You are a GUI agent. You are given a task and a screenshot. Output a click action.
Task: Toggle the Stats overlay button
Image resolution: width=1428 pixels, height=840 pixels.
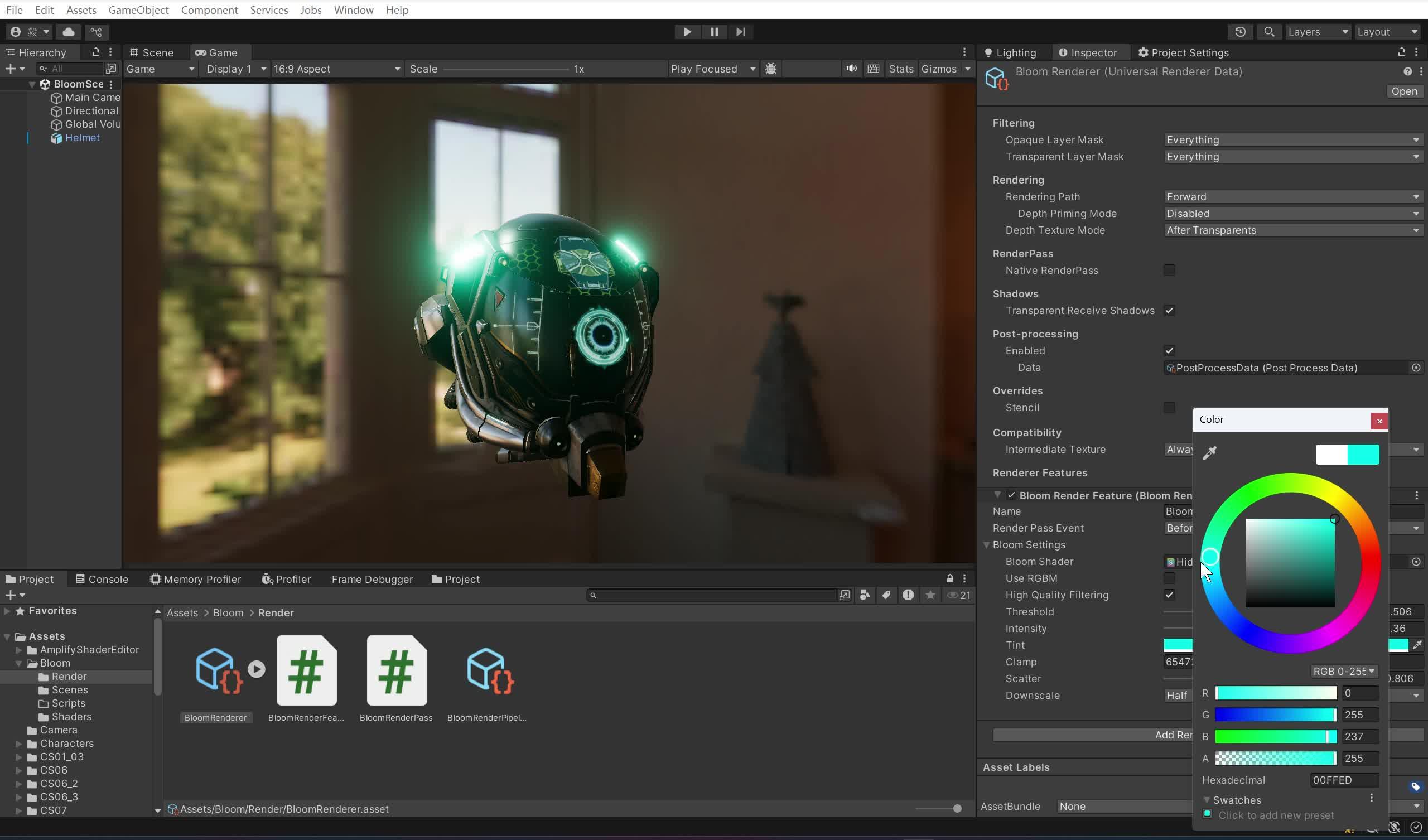pos(900,69)
